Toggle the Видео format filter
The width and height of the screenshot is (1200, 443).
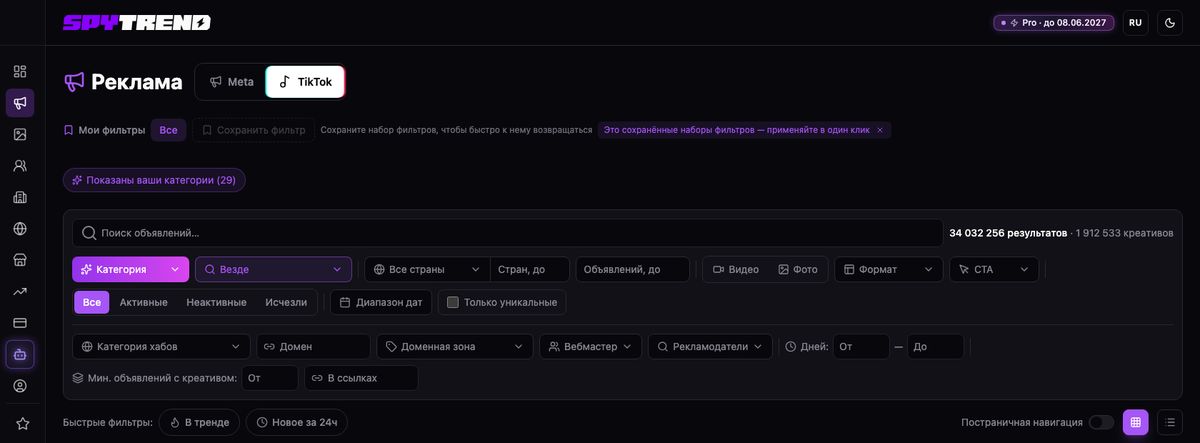point(735,269)
